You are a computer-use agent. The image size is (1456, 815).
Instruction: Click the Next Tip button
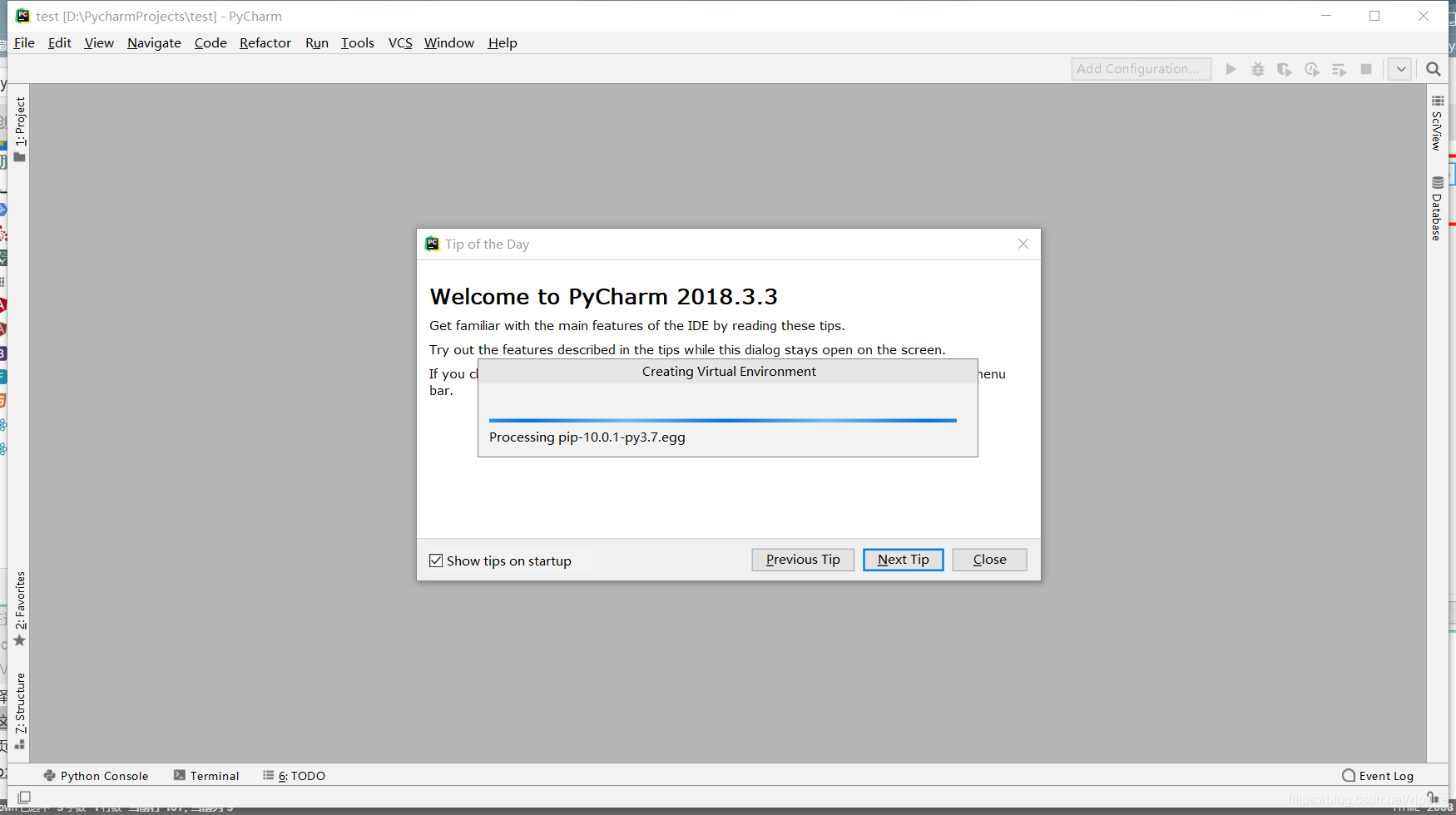pos(904,560)
